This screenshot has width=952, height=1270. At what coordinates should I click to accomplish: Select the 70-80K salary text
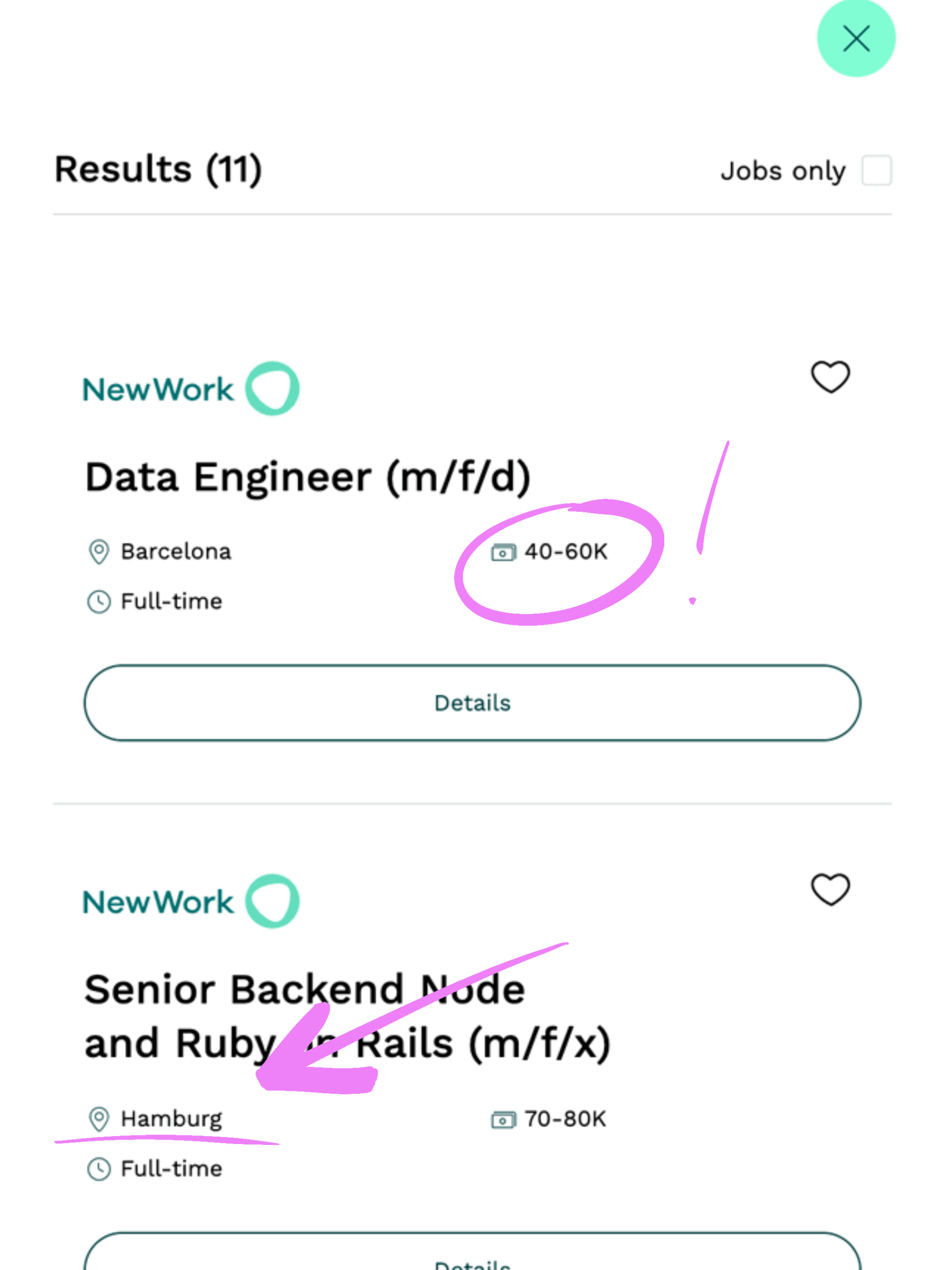tap(565, 1119)
